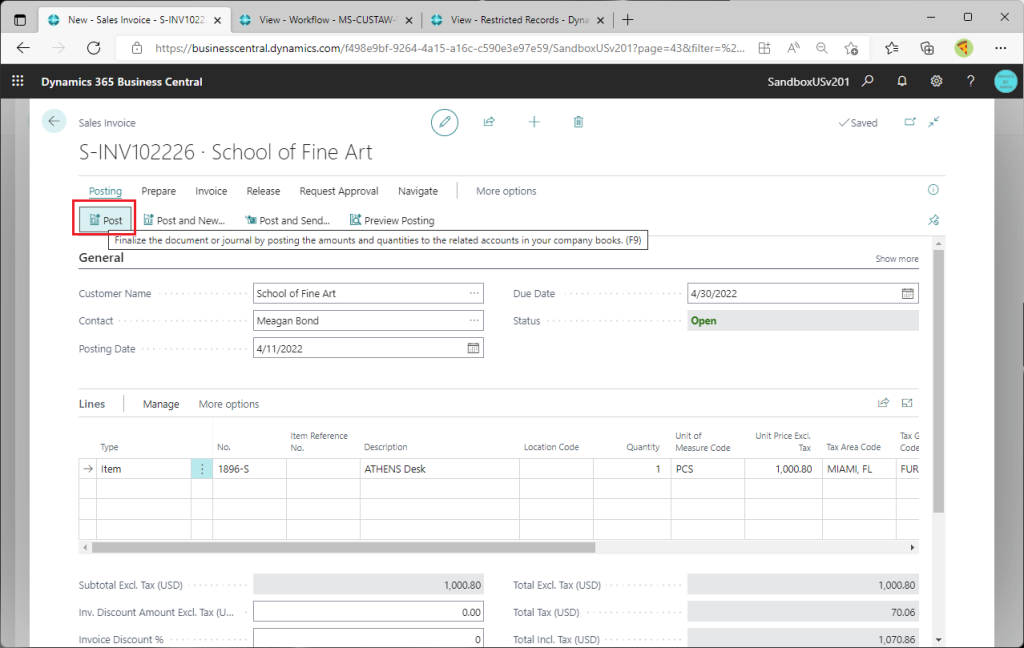Add page to browser favorites
This screenshot has width=1024, height=648.
851,48
